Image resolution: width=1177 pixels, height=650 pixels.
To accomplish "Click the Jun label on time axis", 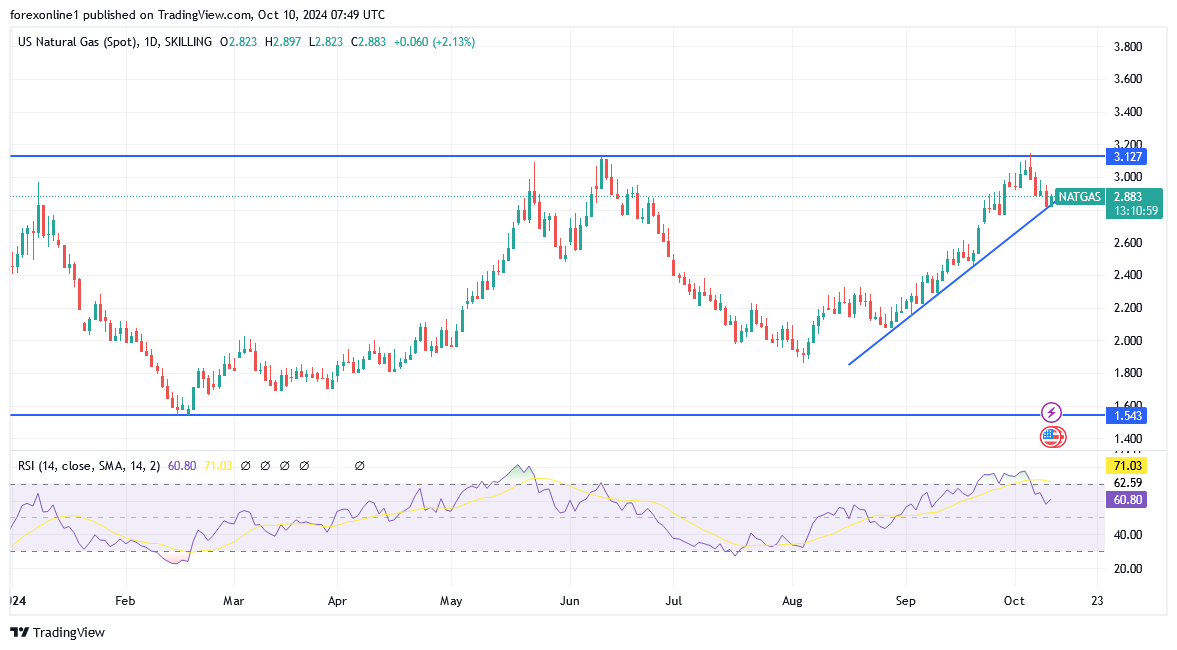I will 570,601.
